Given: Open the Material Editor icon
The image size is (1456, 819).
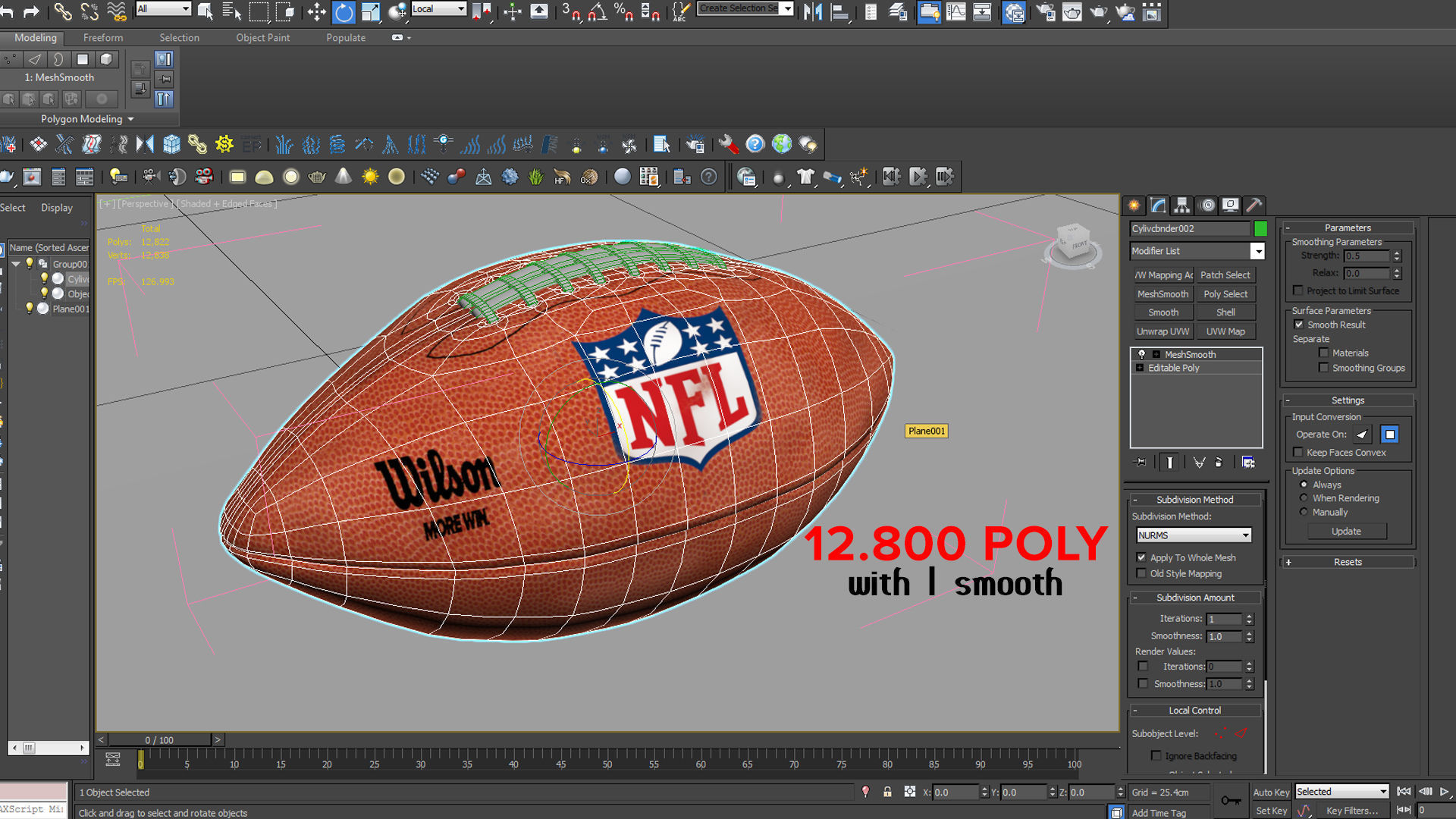Looking at the screenshot, I should (1013, 11).
